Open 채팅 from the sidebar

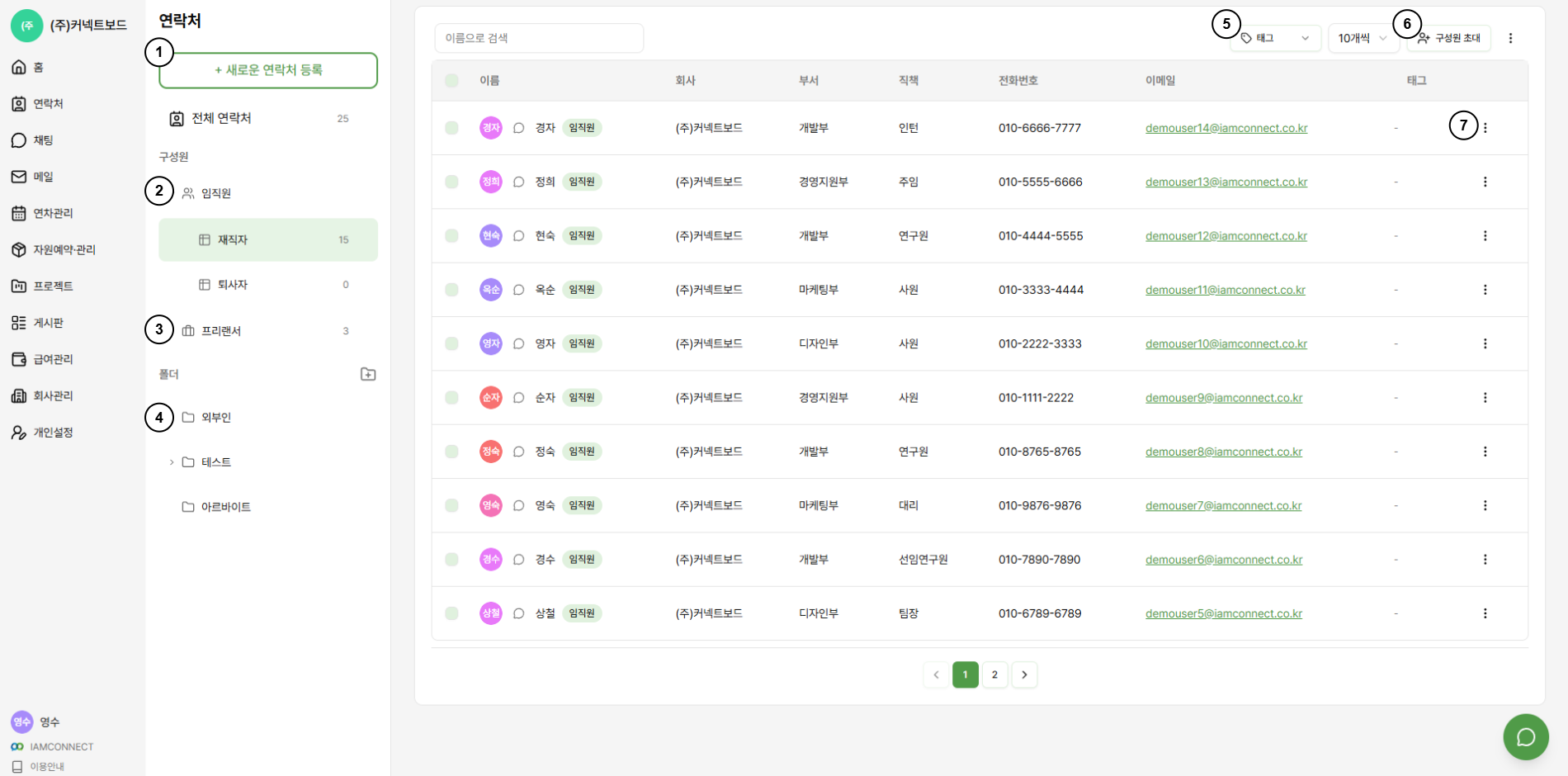(33, 140)
